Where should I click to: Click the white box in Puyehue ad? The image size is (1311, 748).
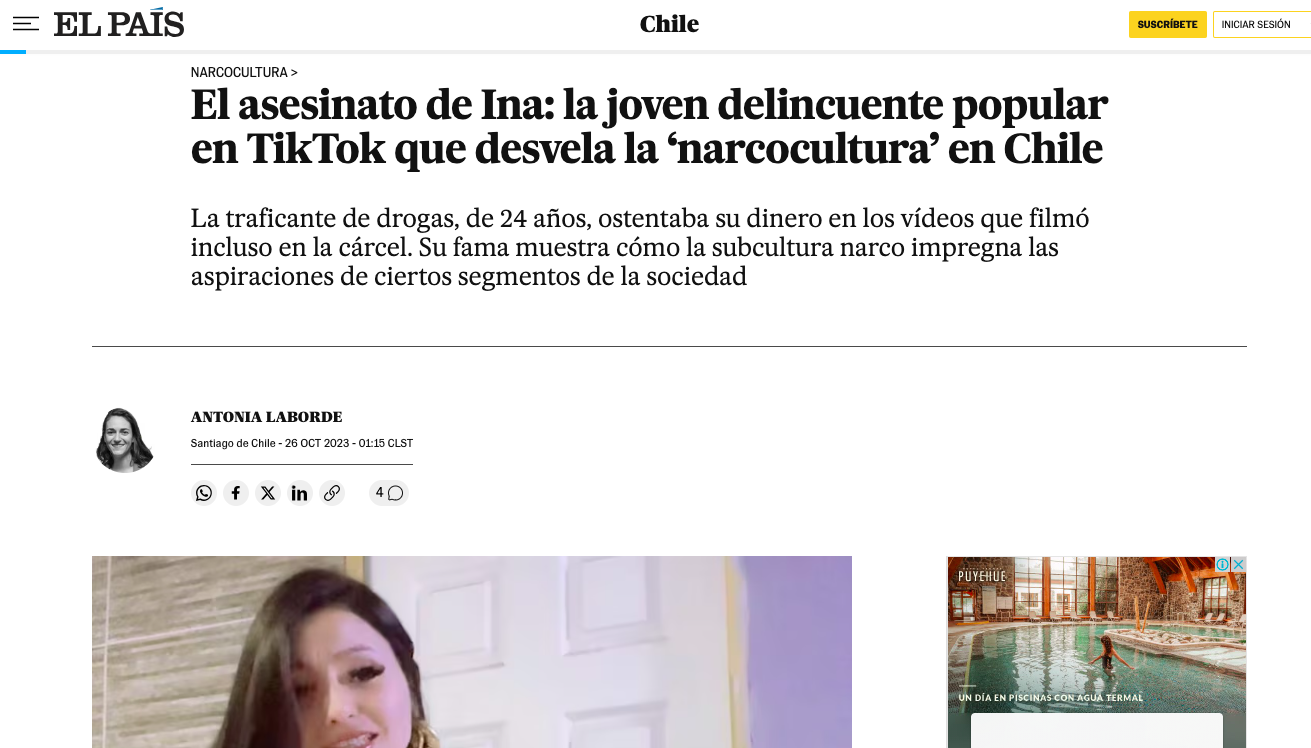tap(1096, 730)
